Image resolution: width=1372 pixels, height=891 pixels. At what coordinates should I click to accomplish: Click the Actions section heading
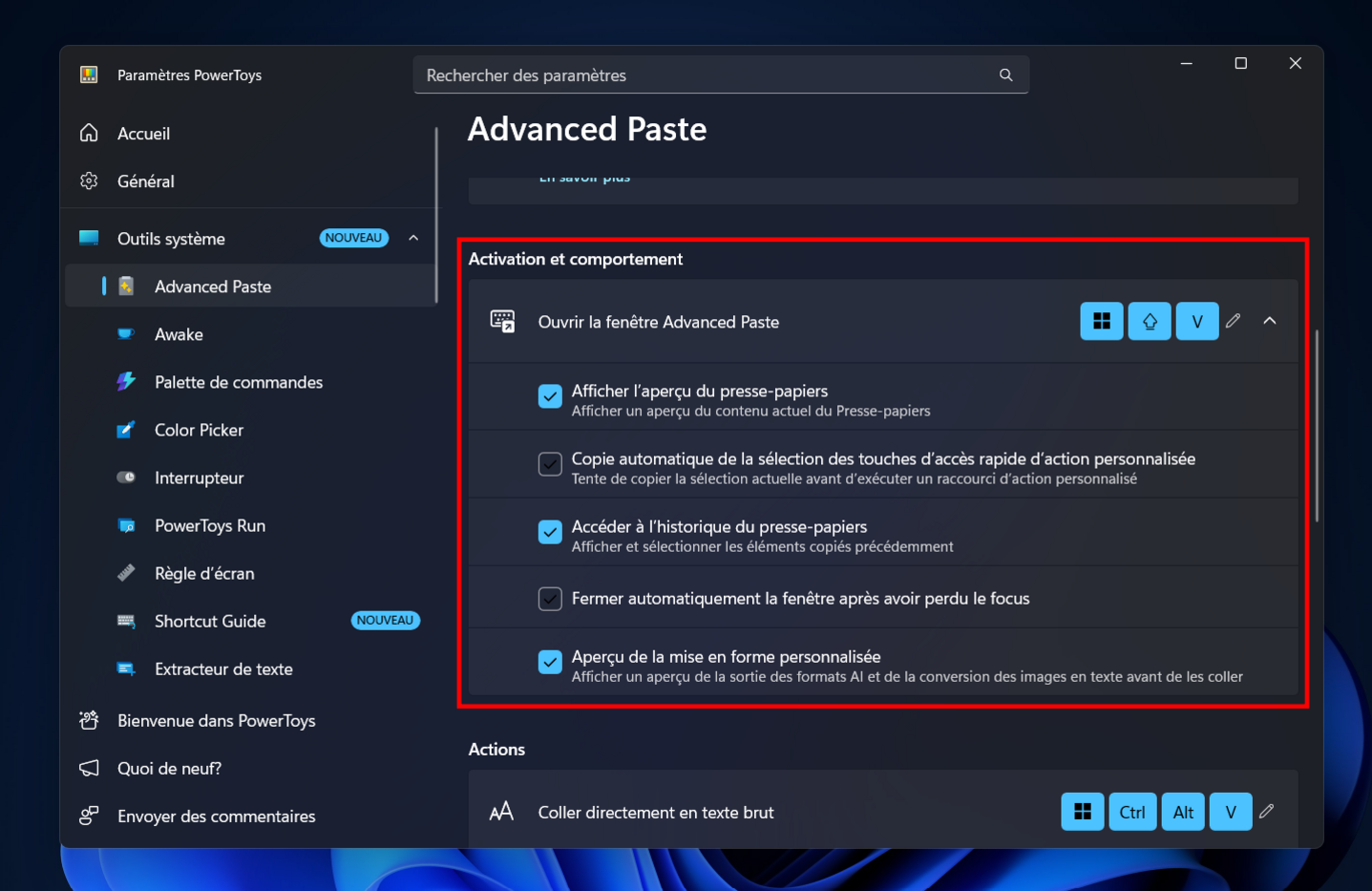496,750
